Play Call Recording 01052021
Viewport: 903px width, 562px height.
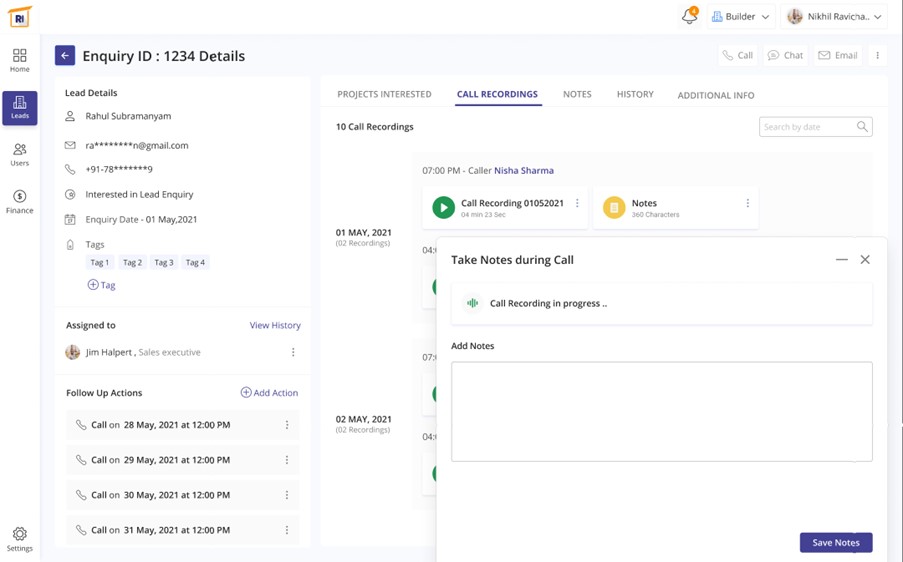(443, 207)
